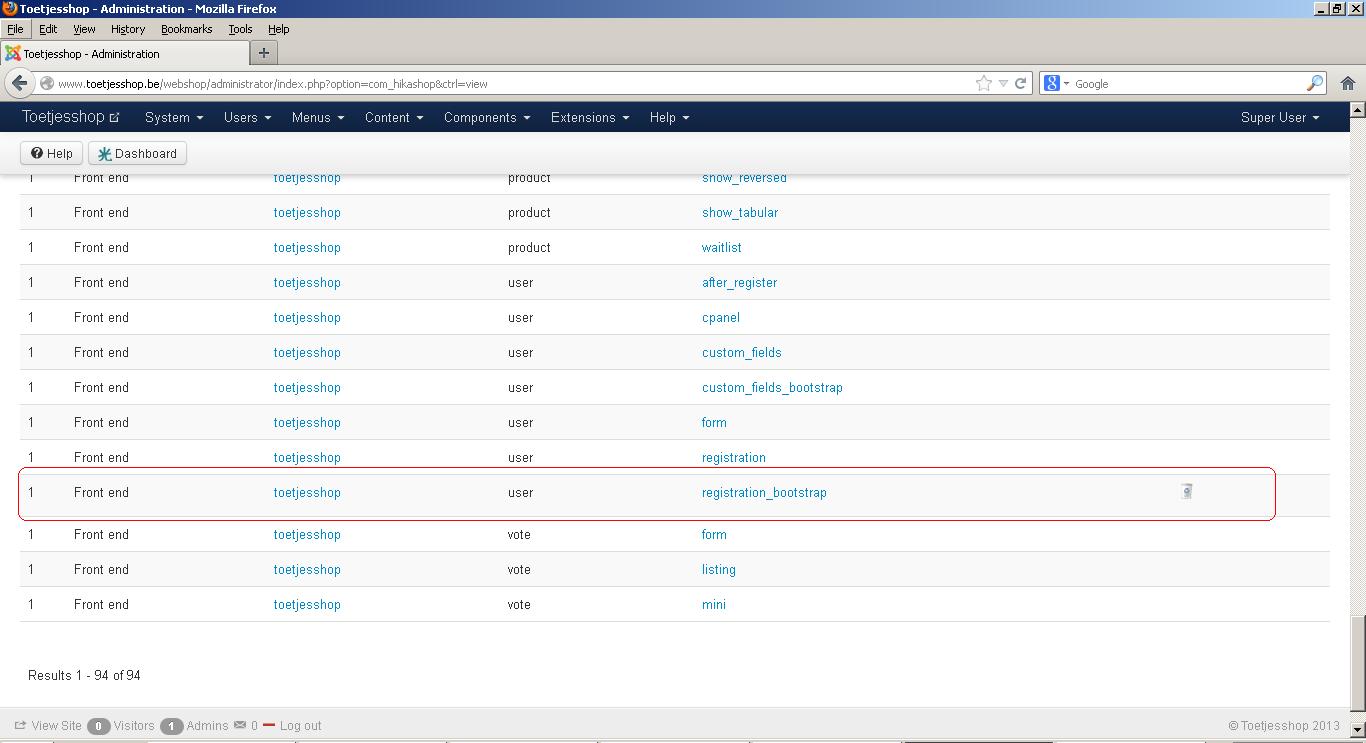The height and width of the screenshot is (743, 1366).
Task: Expand the Extensions menu
Action: pos(590,117)
